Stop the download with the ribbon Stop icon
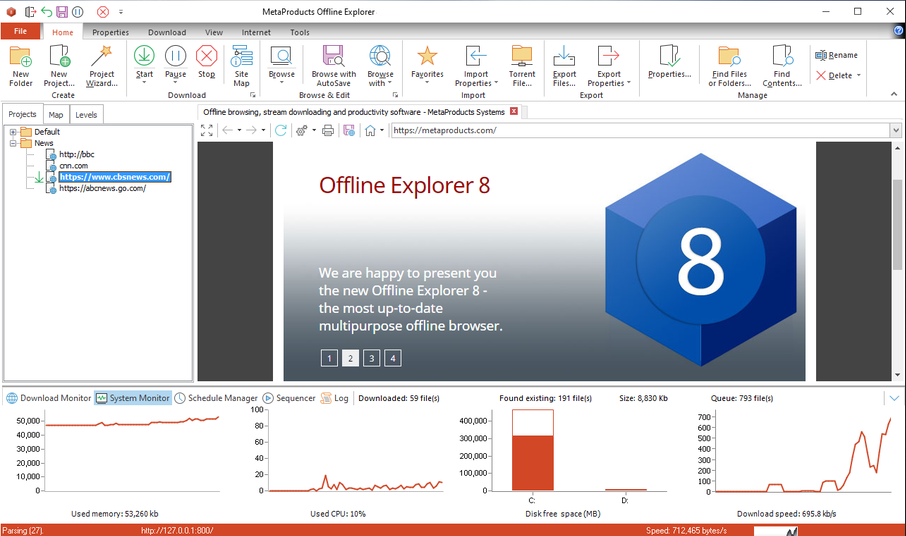Image resolution: width=906 pixels, height=536 pixels. pos(206,56)
